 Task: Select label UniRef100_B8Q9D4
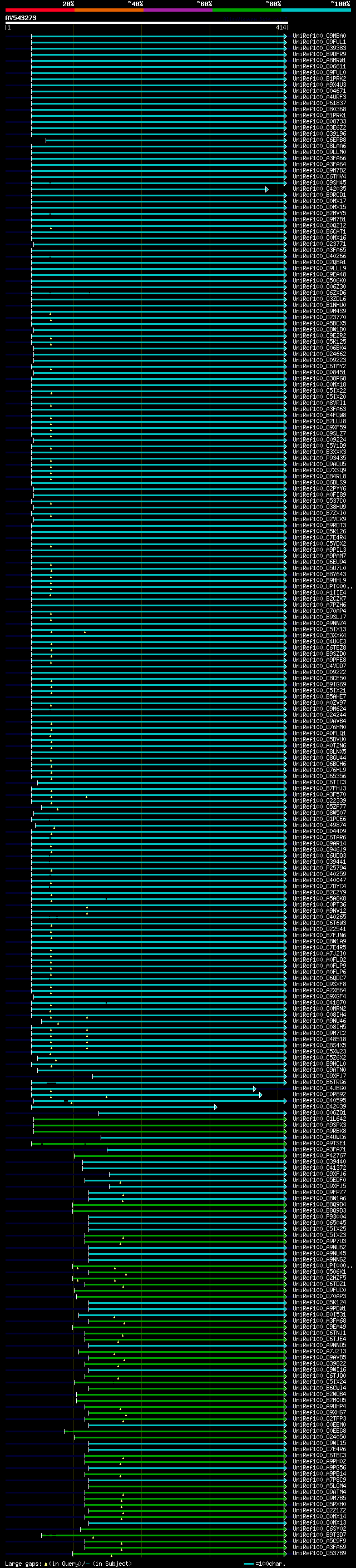pos(319,1205)
